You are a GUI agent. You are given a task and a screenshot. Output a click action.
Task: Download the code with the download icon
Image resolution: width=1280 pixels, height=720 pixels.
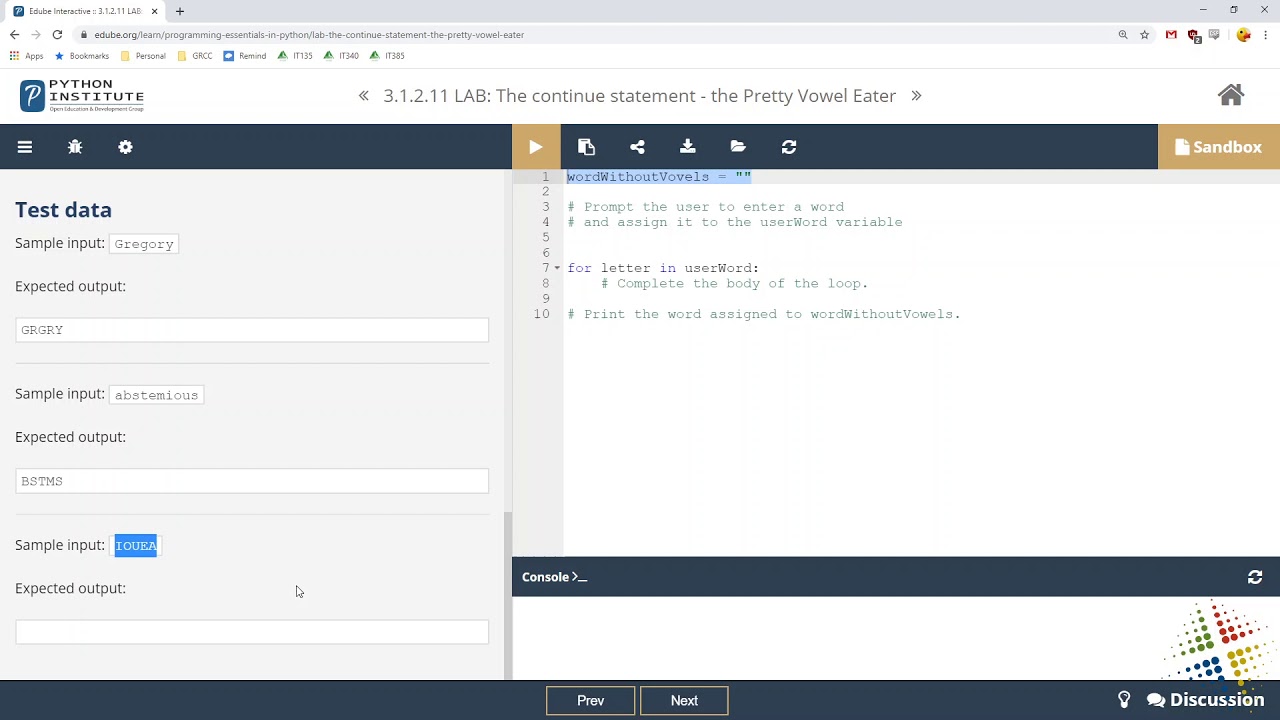[688, 147]
